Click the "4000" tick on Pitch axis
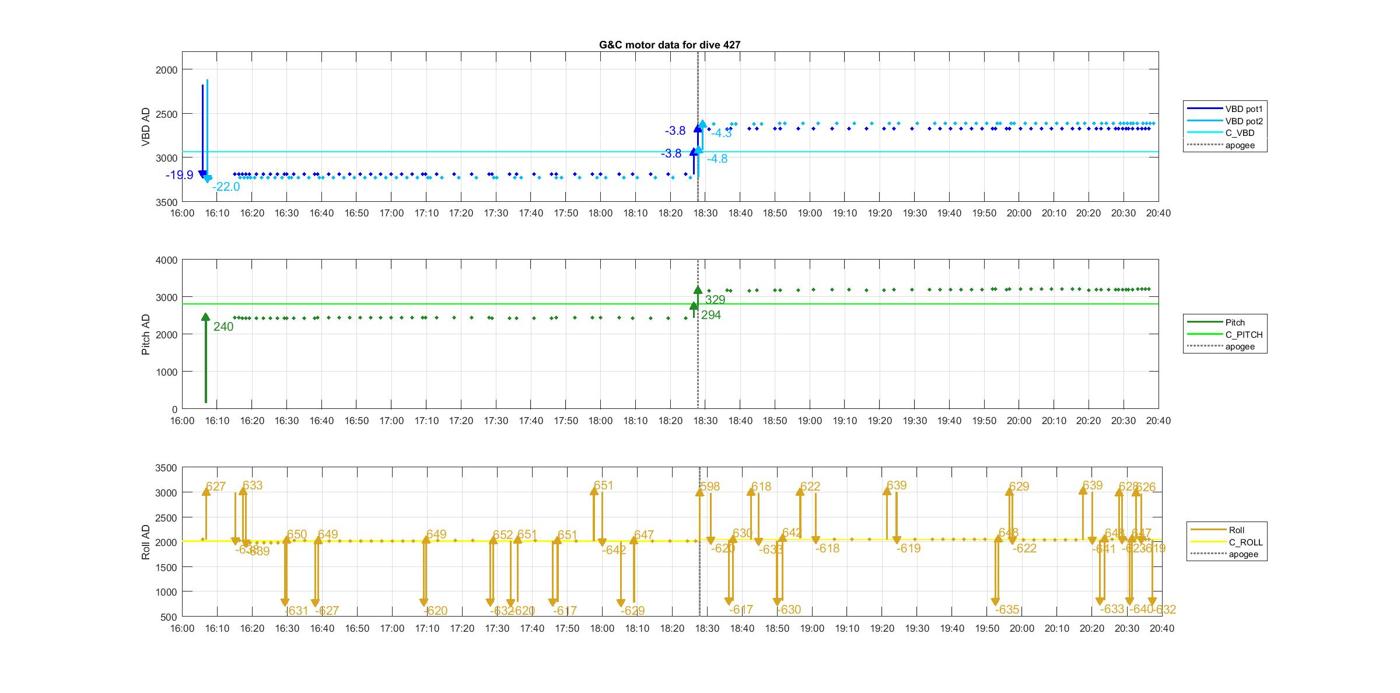 click(167, 260)
